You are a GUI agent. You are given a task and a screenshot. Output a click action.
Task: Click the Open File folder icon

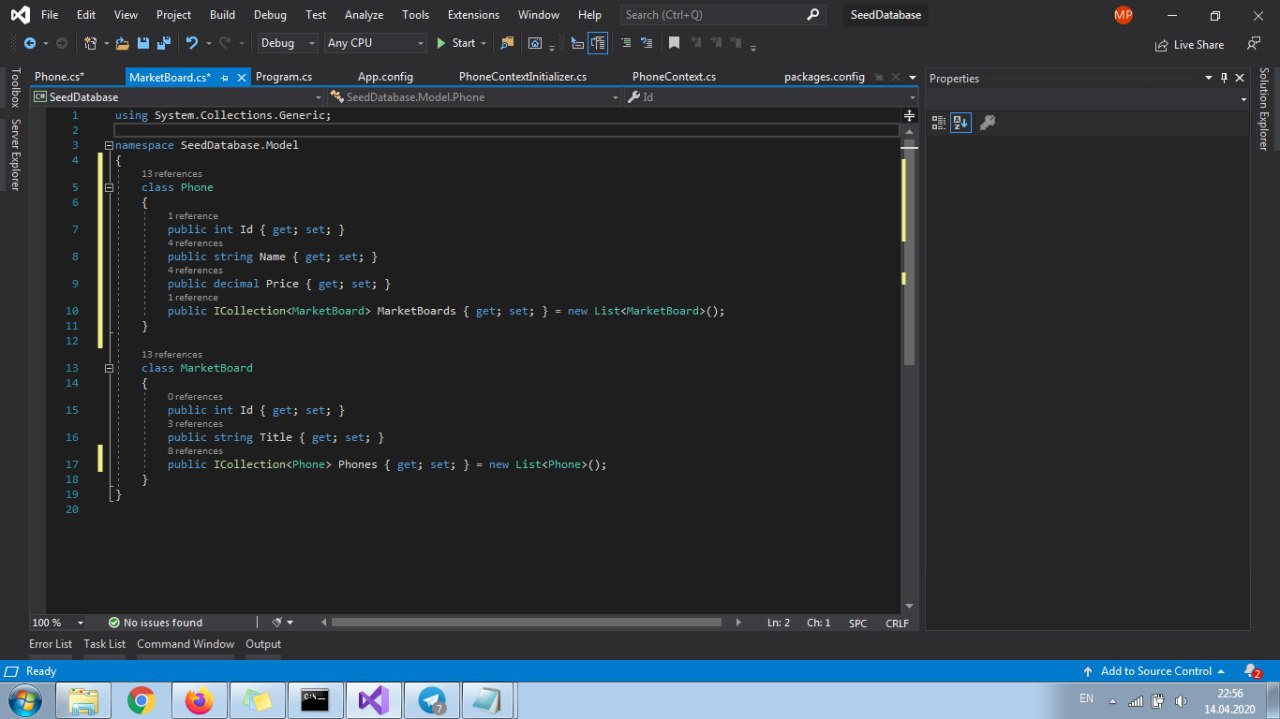pos(122,43)
